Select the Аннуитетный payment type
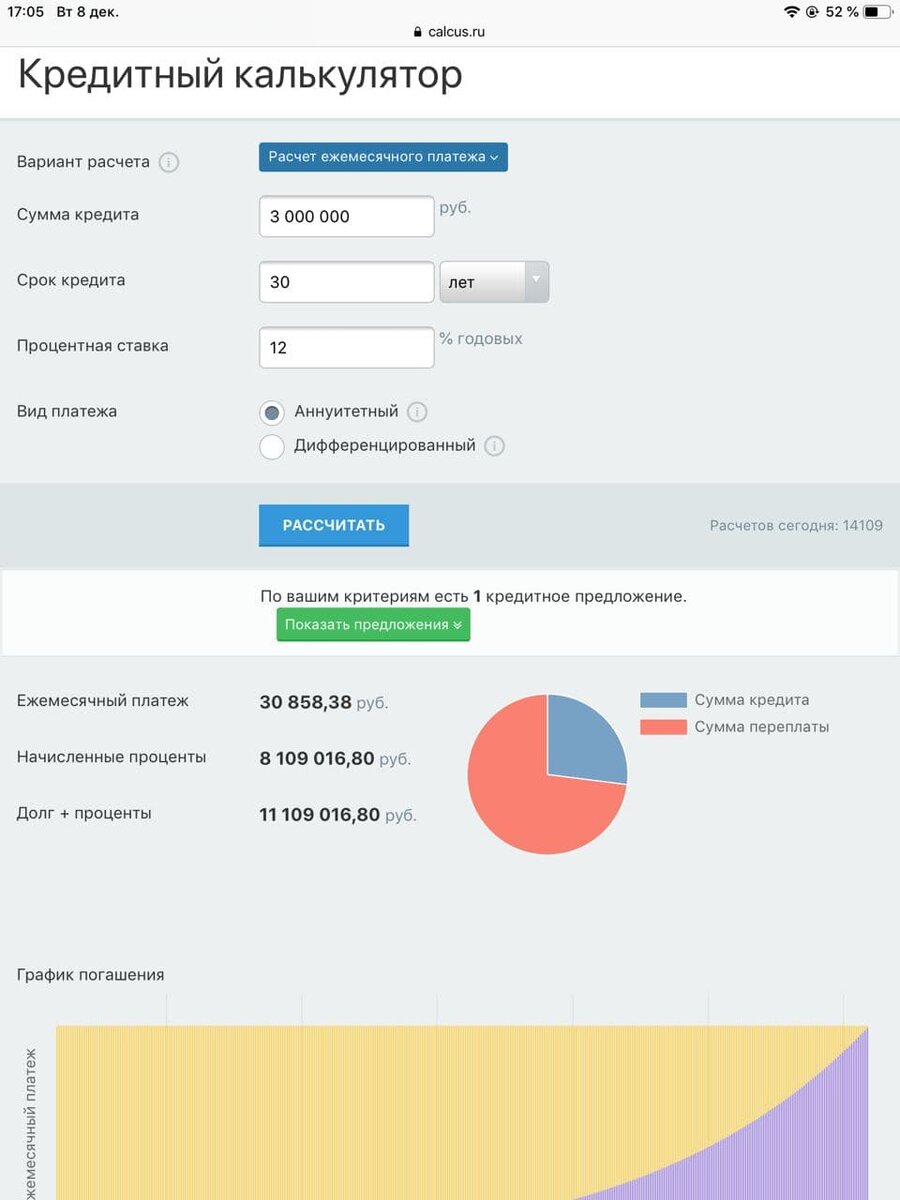Image resolution: width=900 pixels, height=1200 pixels. (272, 412)
